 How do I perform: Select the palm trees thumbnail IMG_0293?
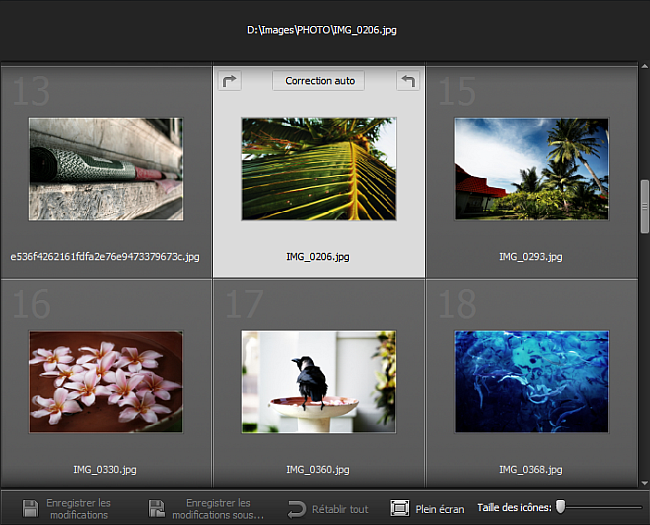(531, 169)
